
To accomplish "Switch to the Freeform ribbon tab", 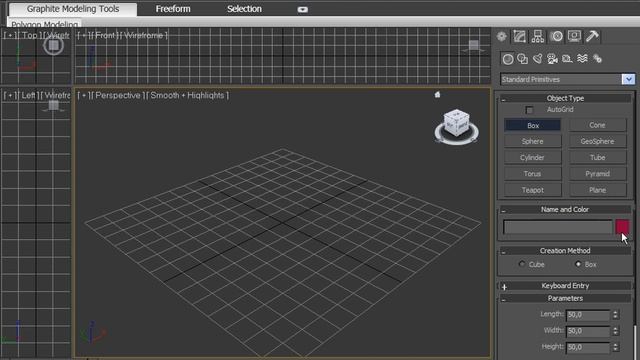I will [x=173, y=9].
